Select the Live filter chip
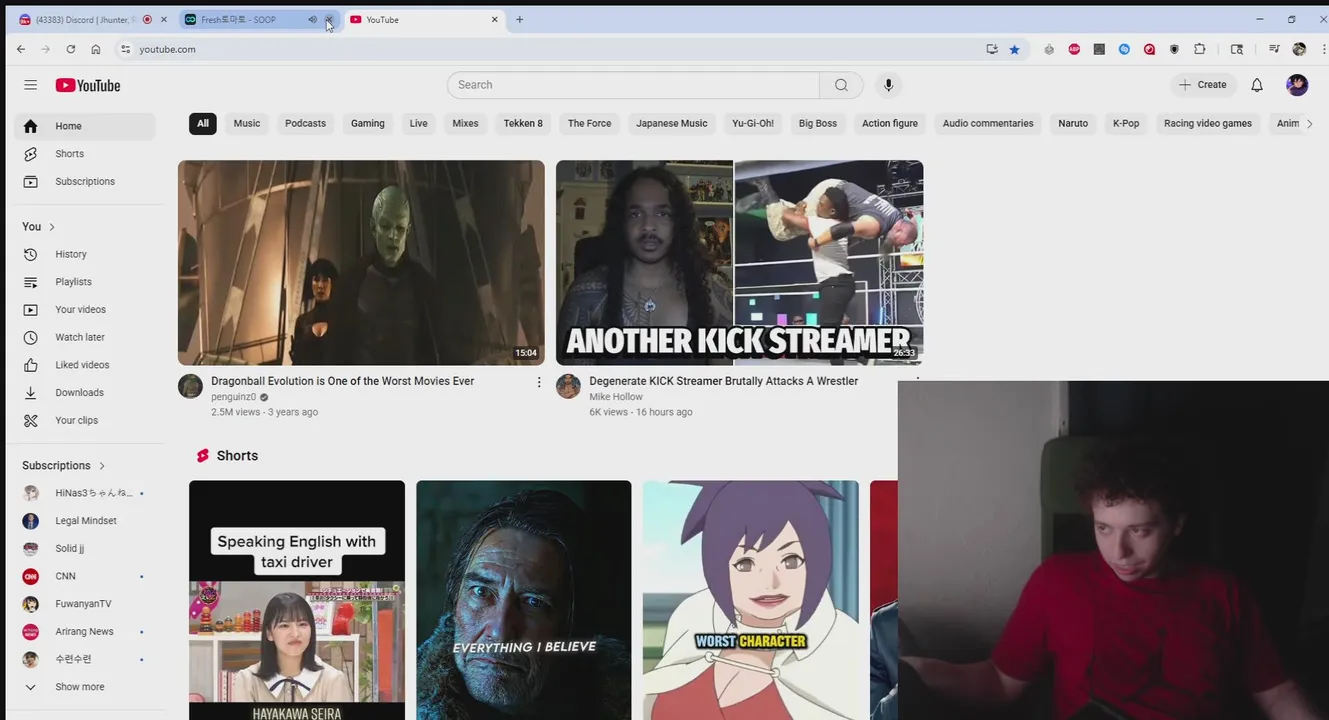The width and height of the screenshot is (1329, 720). tap(418, 123)
